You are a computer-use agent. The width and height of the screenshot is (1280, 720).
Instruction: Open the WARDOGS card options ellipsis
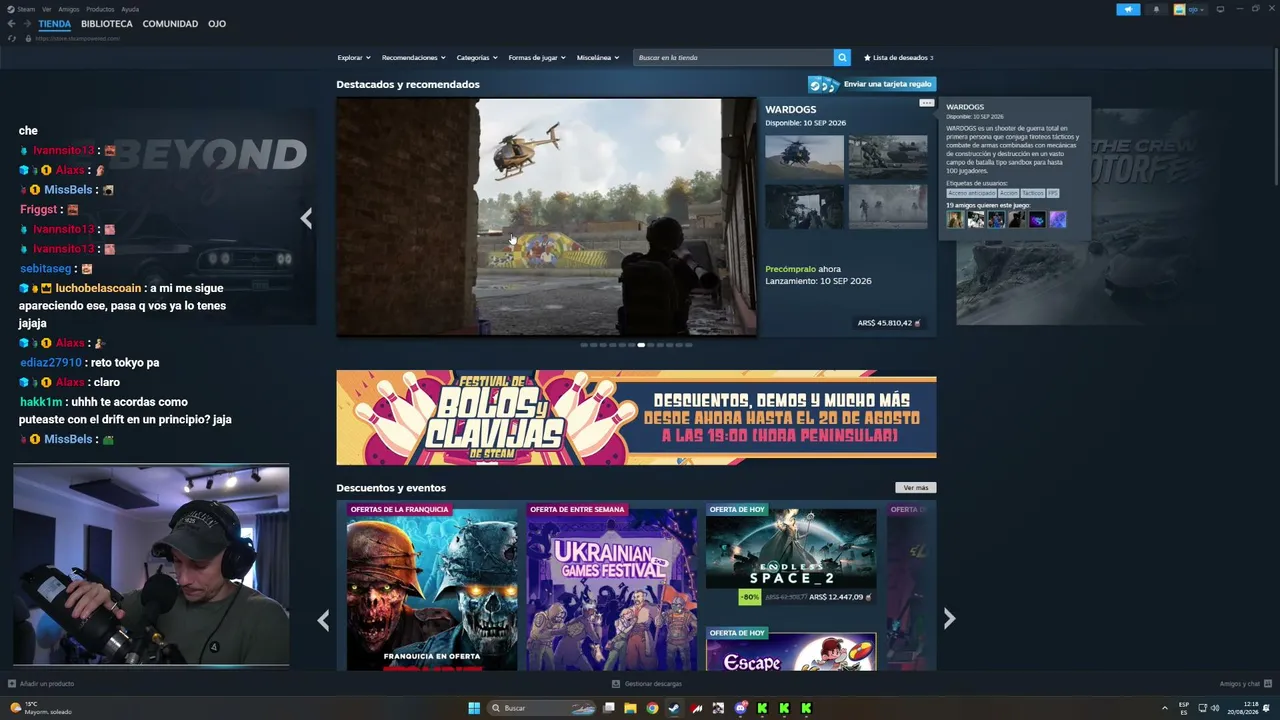coord(926,103)
